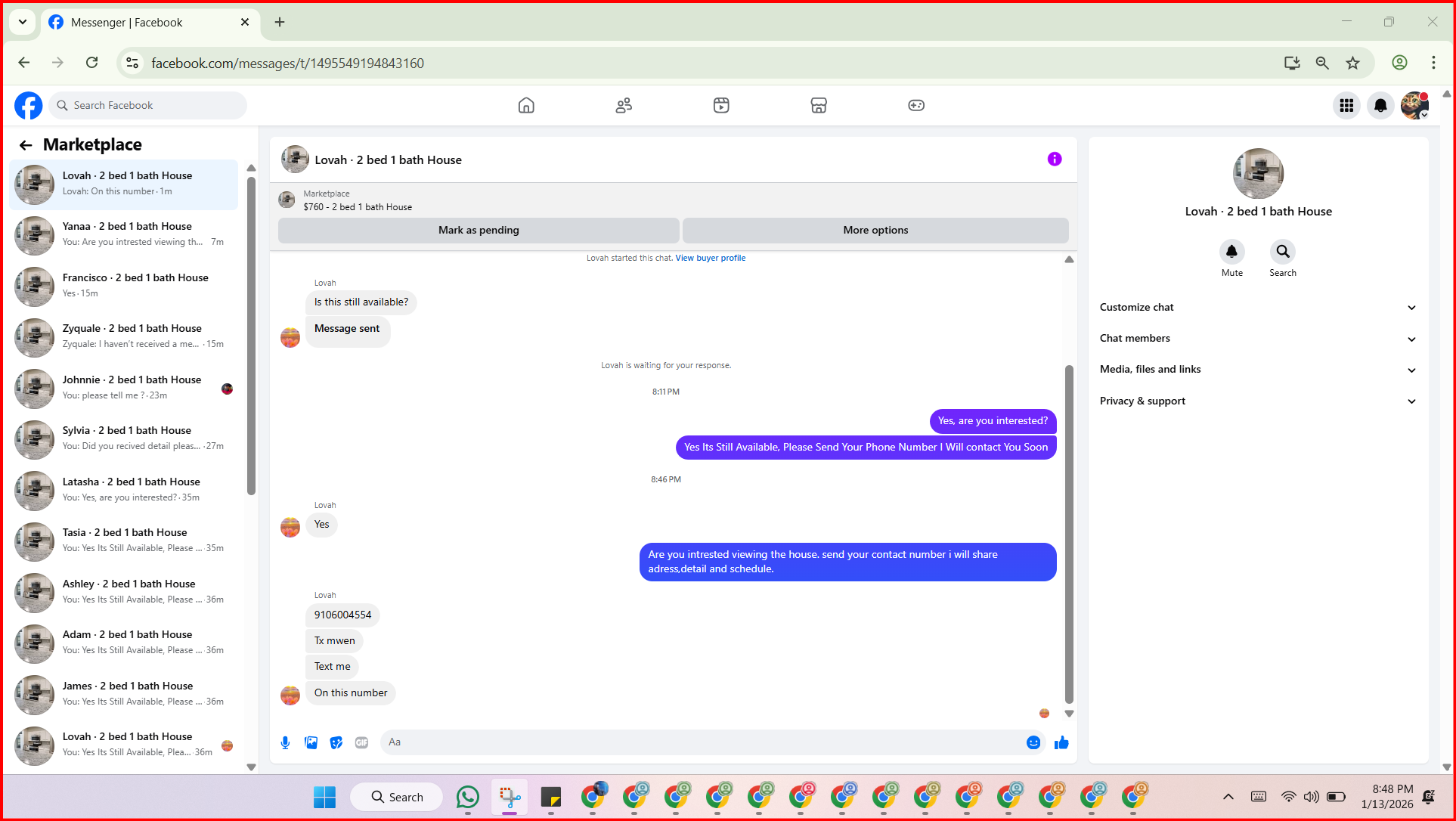The height and width of the screenshot is (821, 1456).
Task: Click the voice clip microphone icon
Action: click(x=285, y=743)
